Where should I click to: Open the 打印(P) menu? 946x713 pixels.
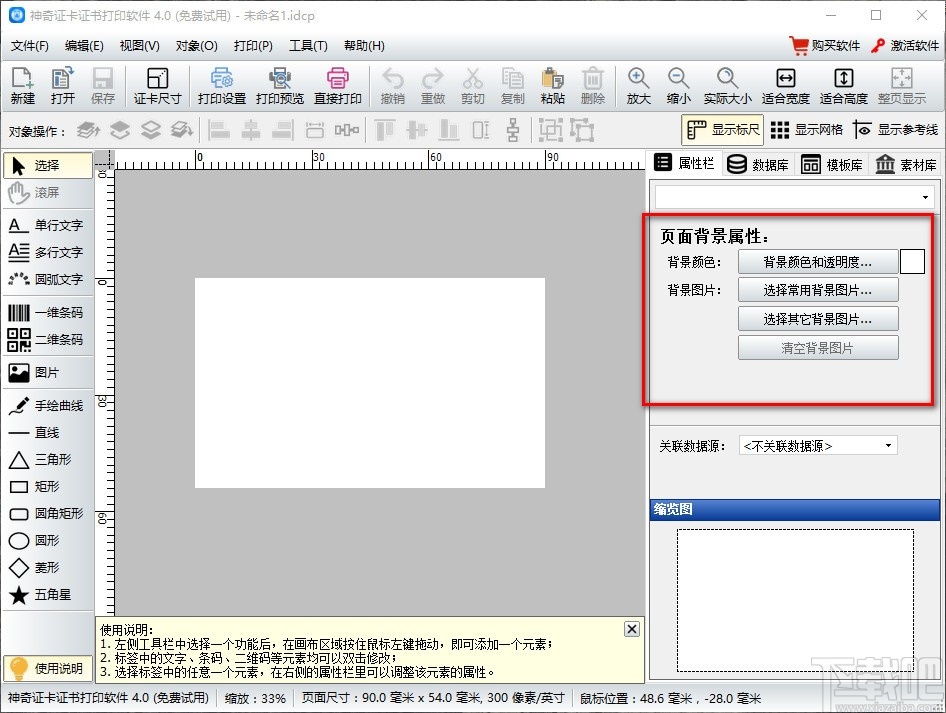click(253, 46)
